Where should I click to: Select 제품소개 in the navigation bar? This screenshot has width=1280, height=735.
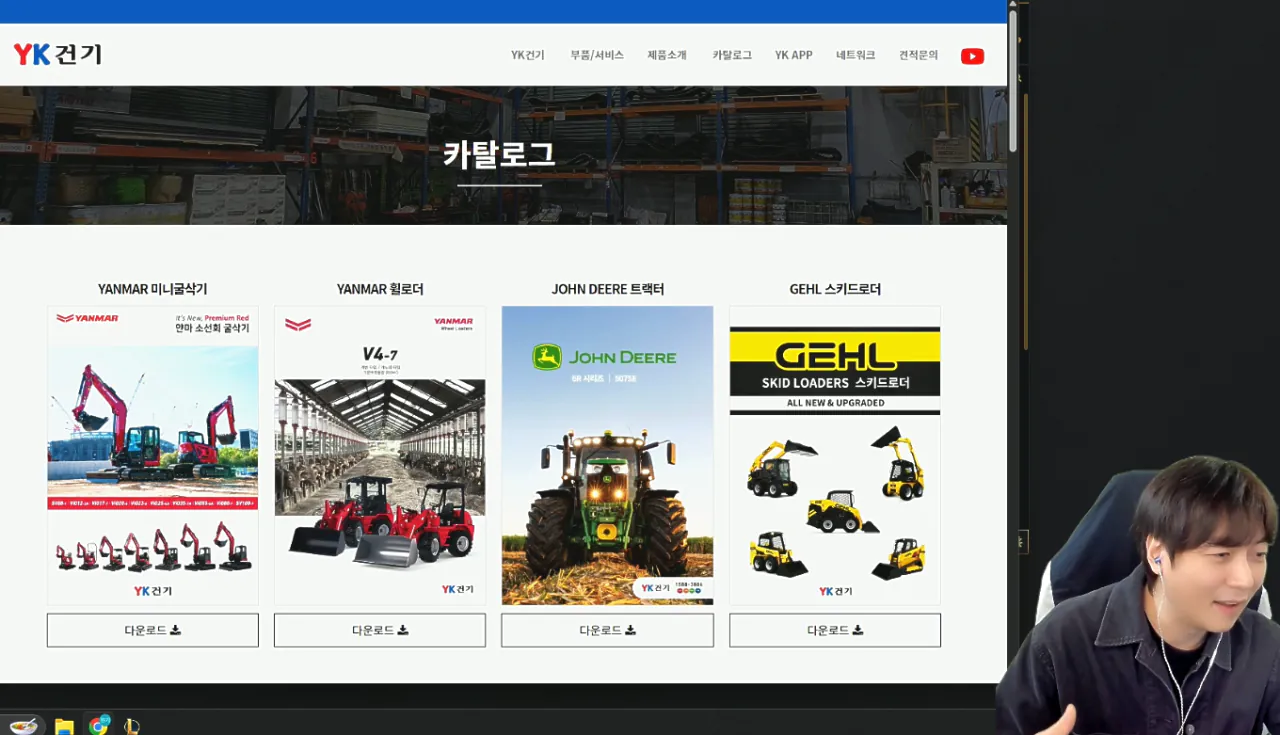[667, 55]
